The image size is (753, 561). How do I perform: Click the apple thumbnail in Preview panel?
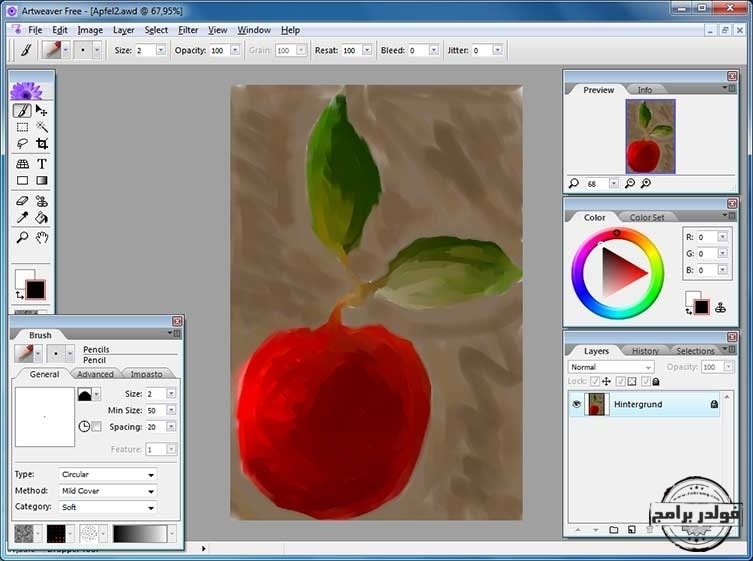click(x=650, y=136)
